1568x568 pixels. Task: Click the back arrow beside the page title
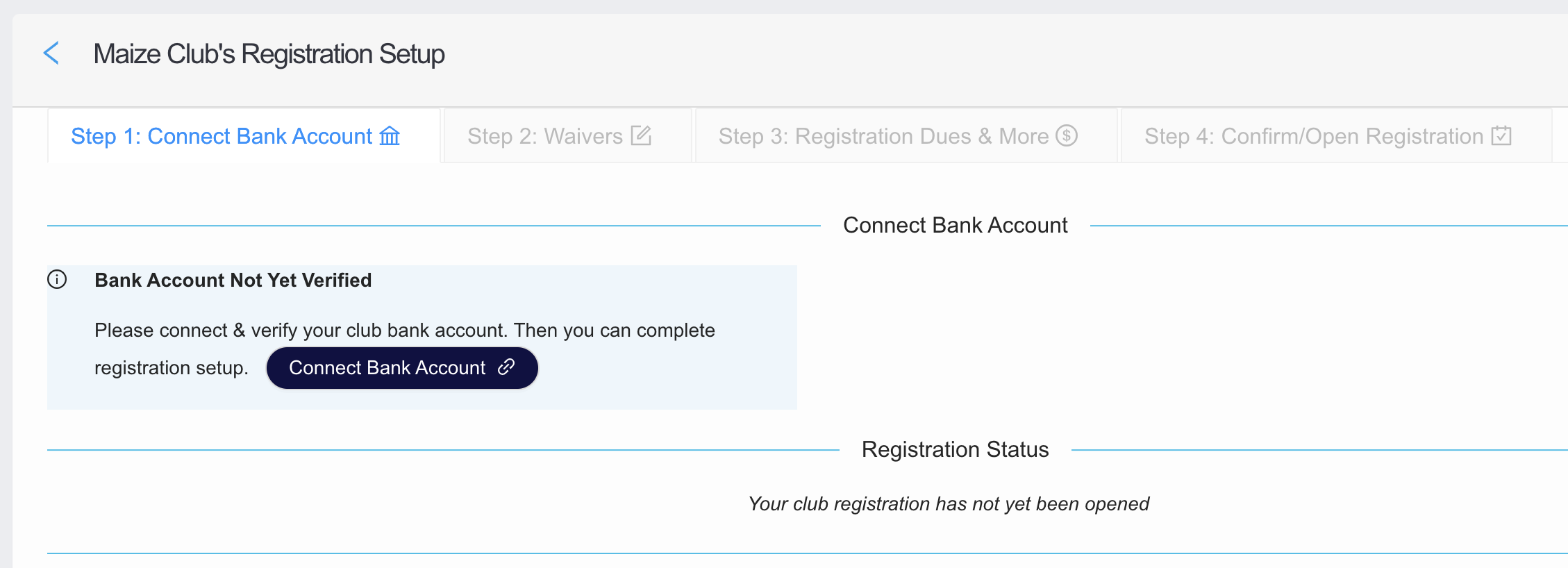point(51,53)
